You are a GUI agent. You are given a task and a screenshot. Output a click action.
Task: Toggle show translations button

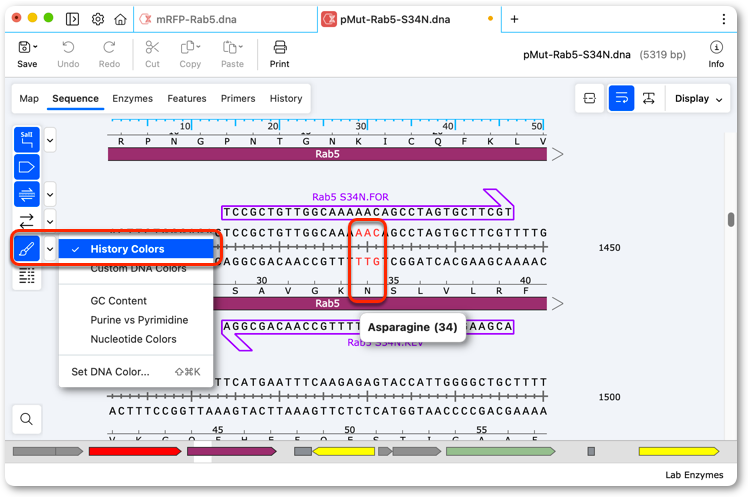27,194
